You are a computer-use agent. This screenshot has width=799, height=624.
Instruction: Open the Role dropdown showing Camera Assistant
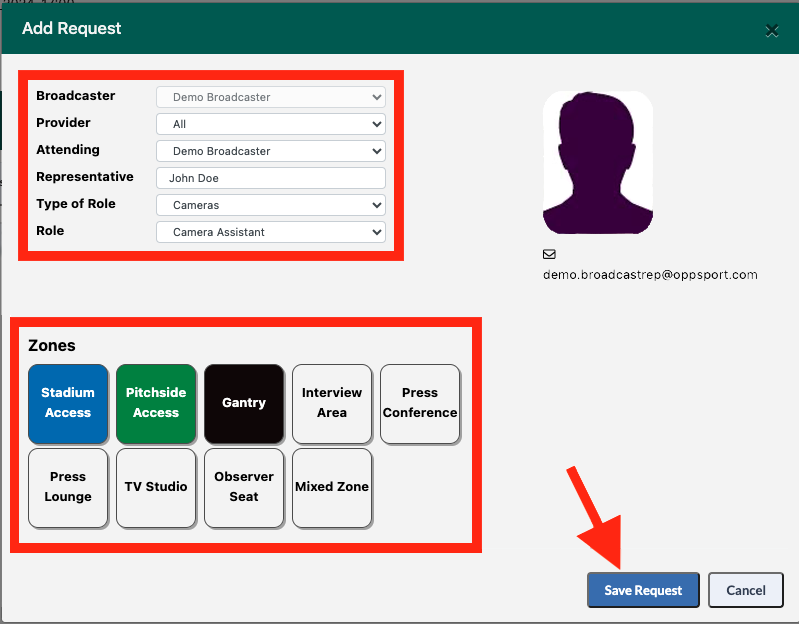271,232
